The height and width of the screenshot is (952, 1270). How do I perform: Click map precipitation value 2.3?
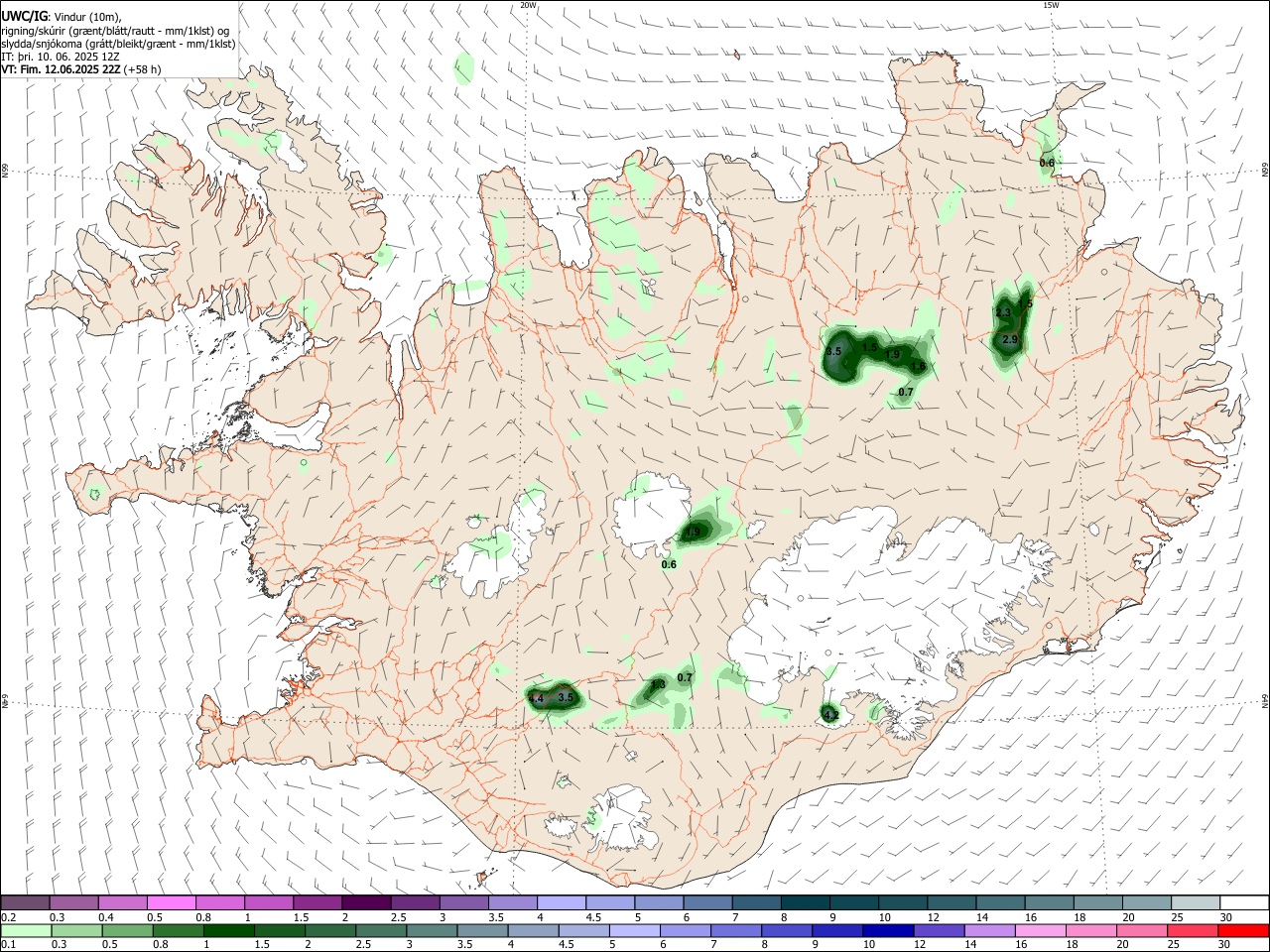(1003, 312)
